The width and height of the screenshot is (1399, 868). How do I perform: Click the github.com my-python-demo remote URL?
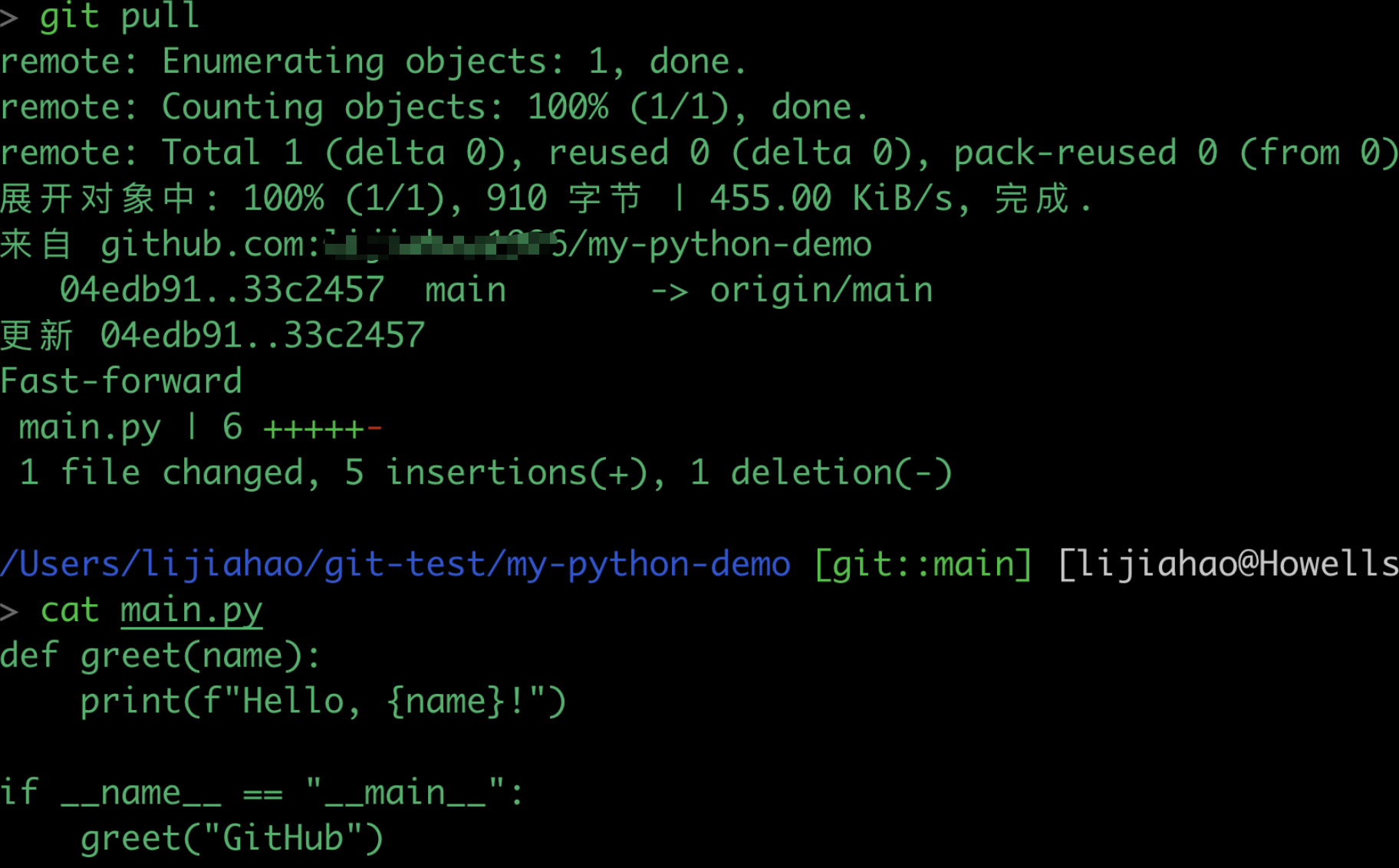pos(486,245)
